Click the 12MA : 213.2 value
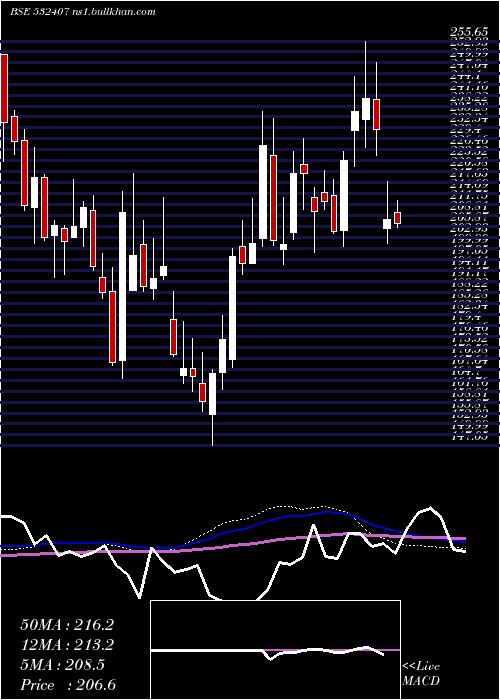Viewport: 500px width, 700px height. (67, 645)
